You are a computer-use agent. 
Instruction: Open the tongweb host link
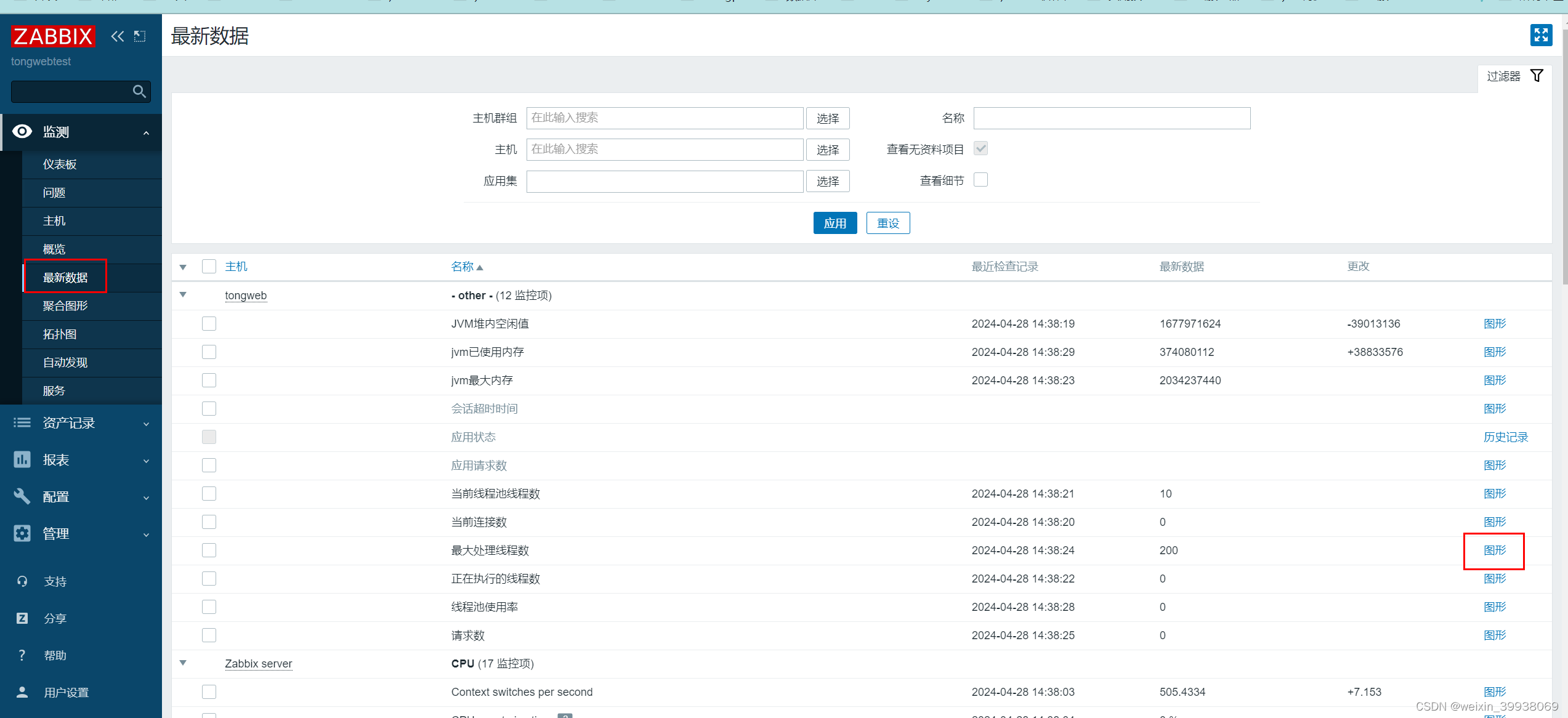click(x=246, y=296)
